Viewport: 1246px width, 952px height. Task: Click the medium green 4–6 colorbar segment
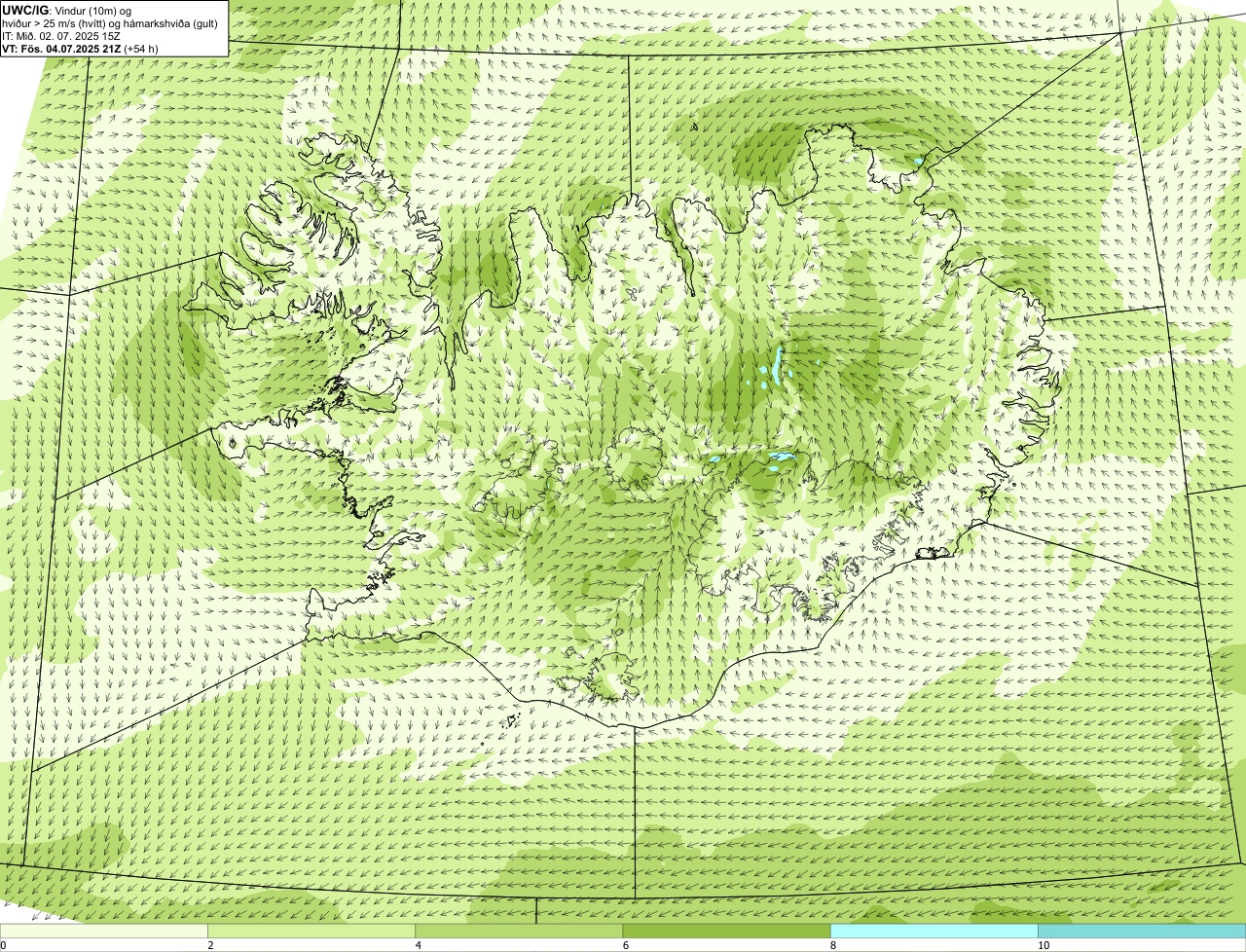519,932
